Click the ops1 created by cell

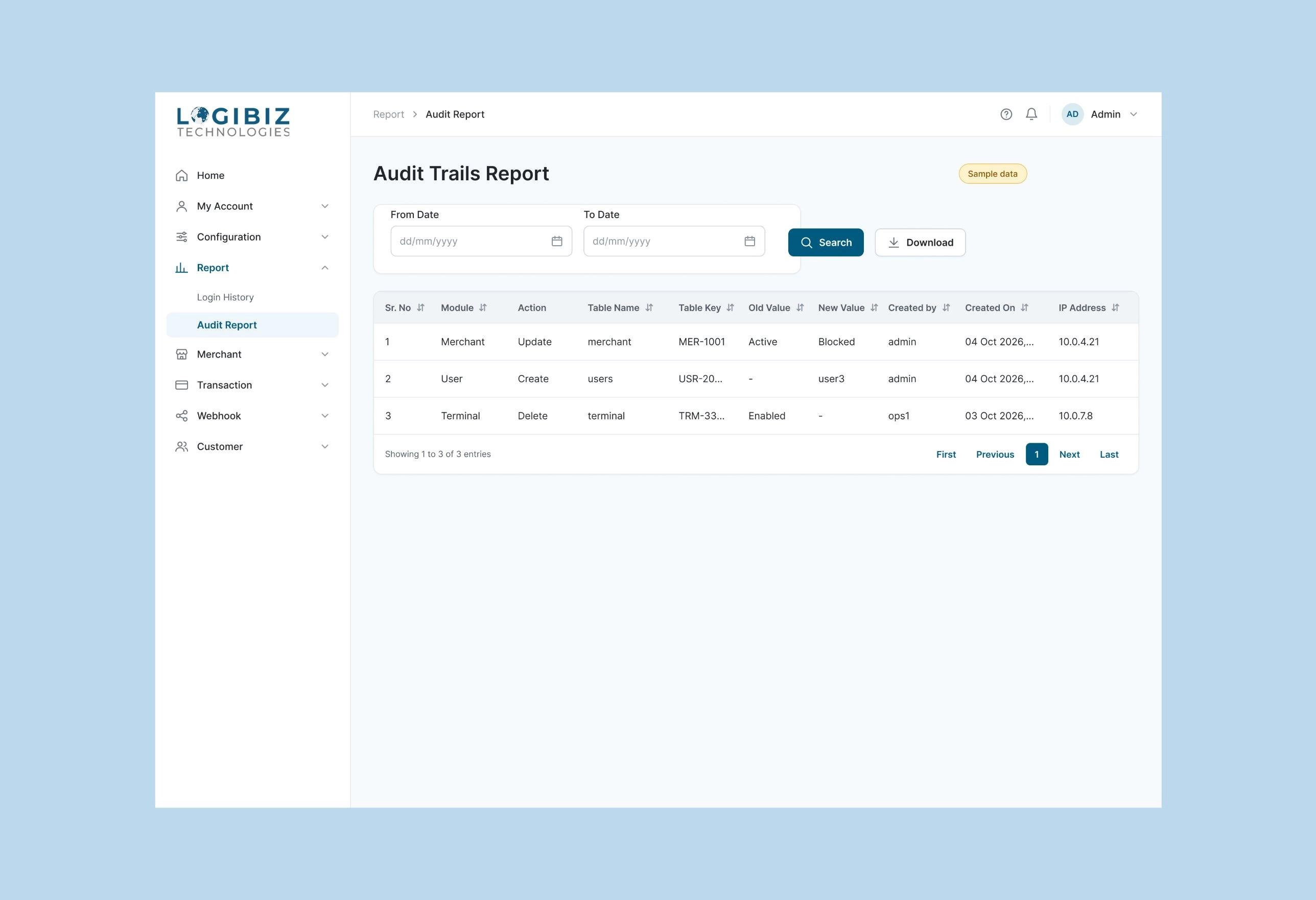click(x=899, y=416)
